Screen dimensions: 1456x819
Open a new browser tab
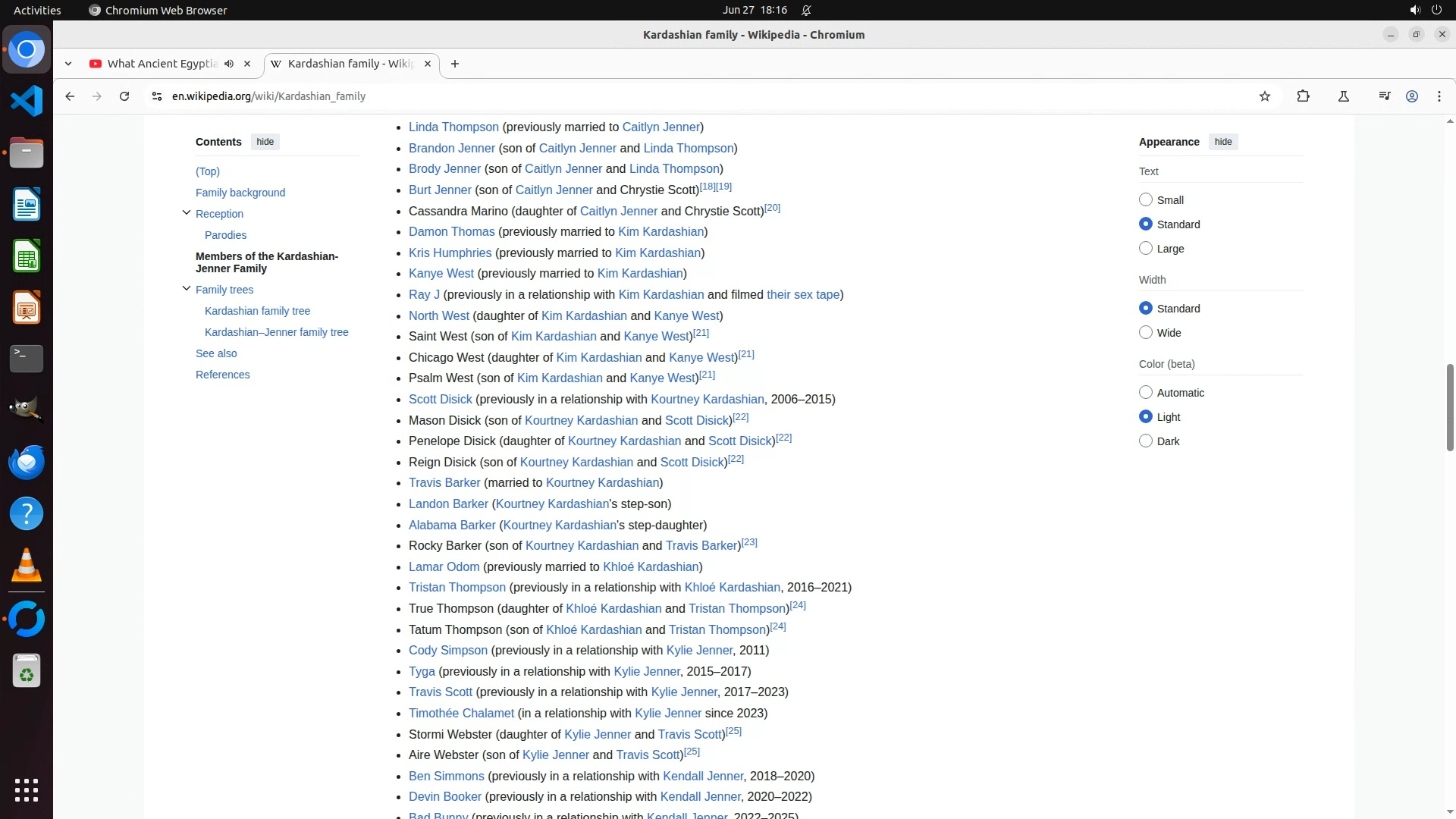click(x=454, y=64)
